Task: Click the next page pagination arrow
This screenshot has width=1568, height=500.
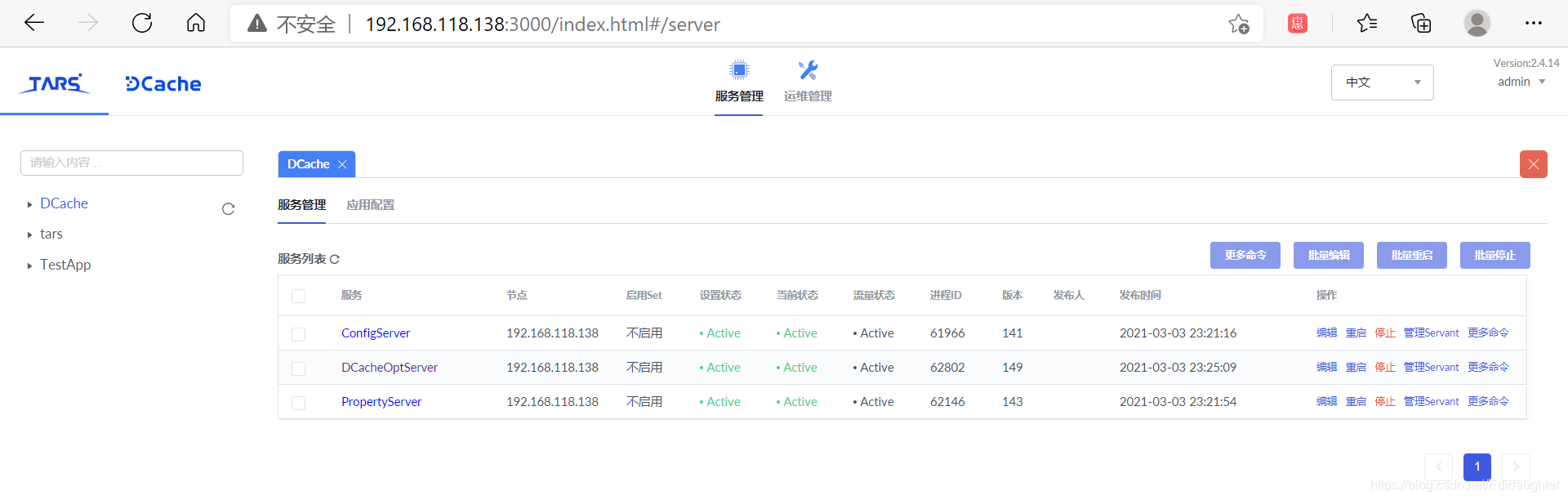Action: pyautogui.click(x=1516, y=467)
